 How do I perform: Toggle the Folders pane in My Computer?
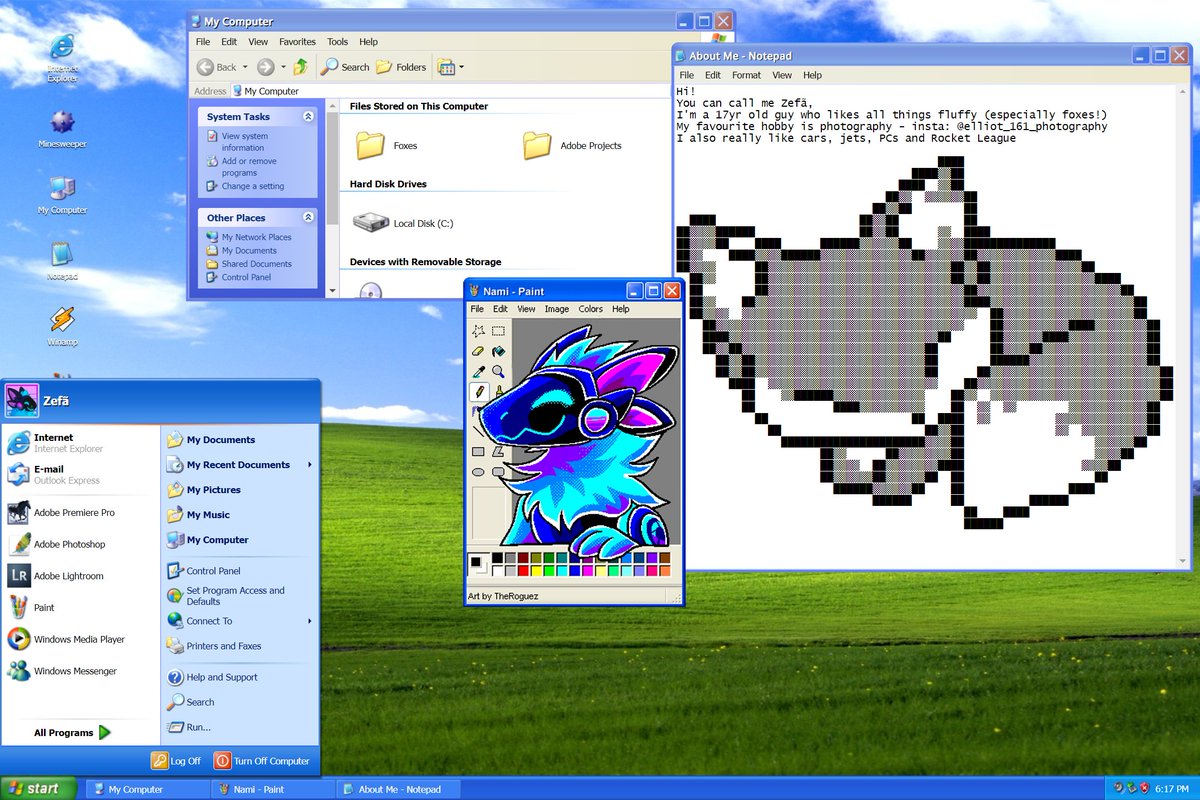coord(401,67)
